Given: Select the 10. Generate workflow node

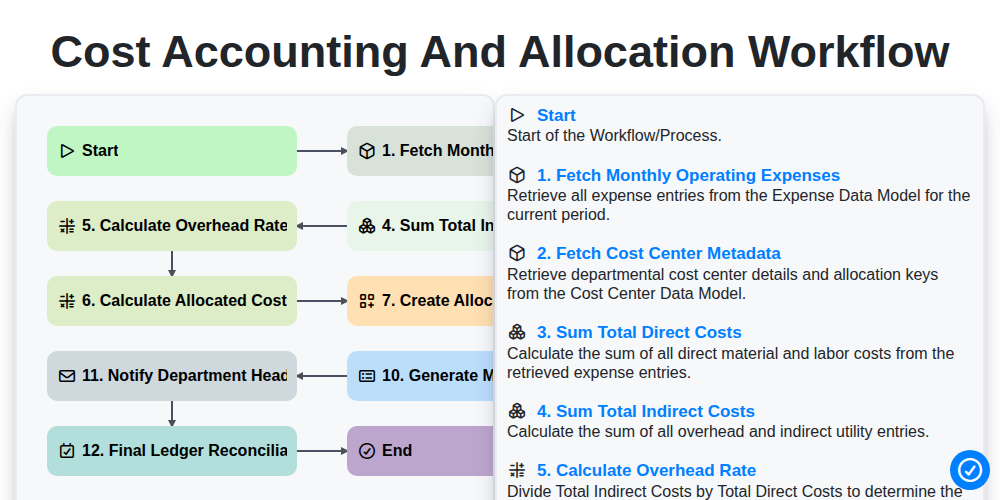Looking at the screenshot, I should [x=420, y=376].
